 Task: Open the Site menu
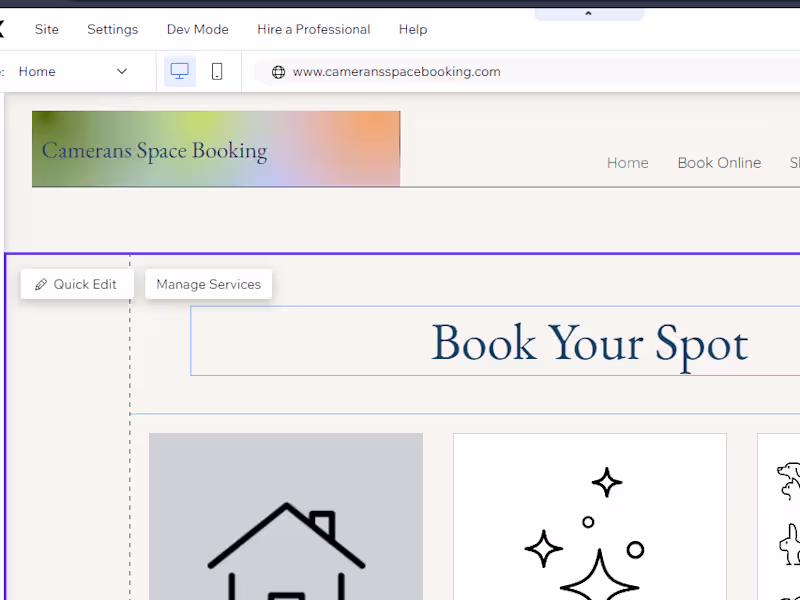point(46,29)
